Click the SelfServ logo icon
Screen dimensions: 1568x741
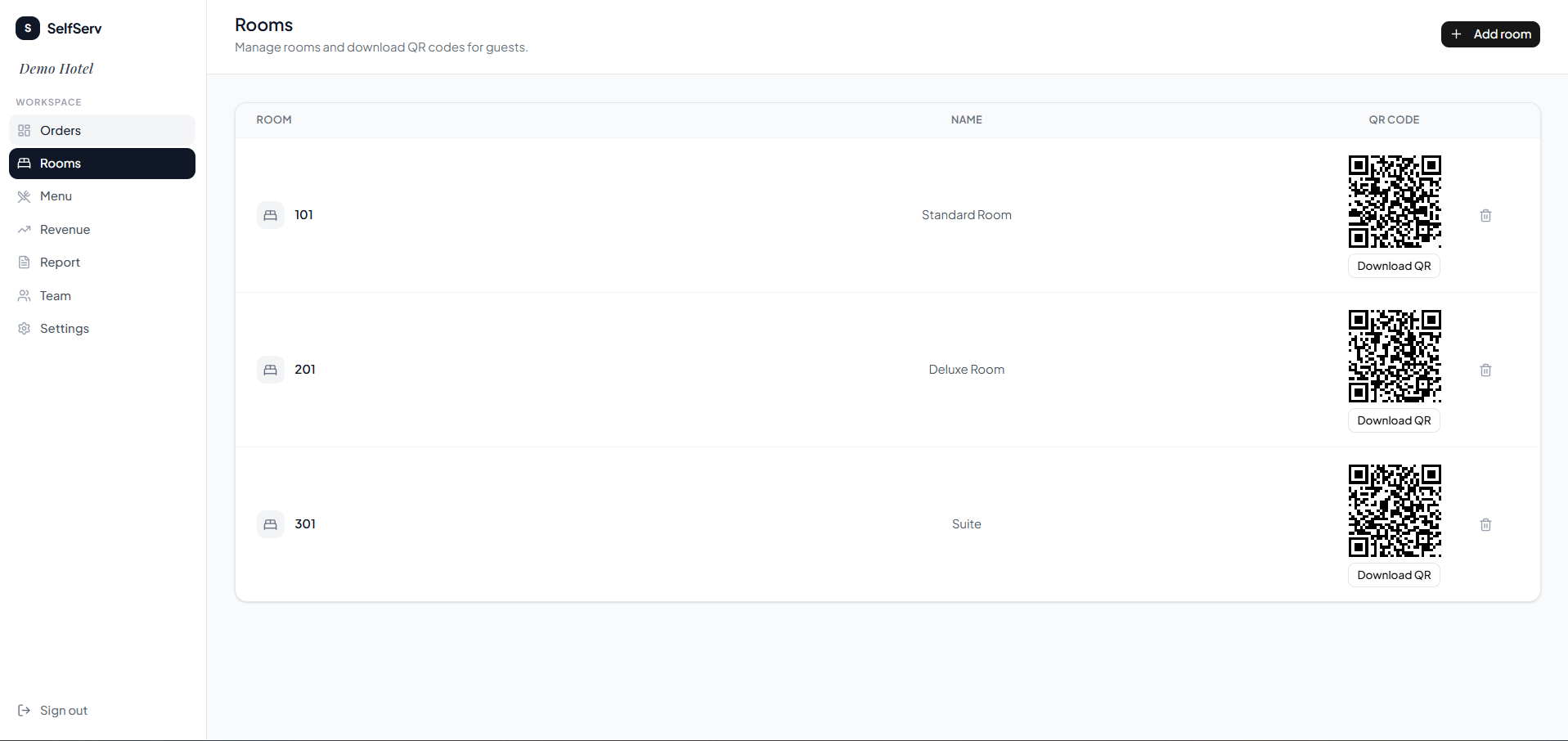click(28, 28)
